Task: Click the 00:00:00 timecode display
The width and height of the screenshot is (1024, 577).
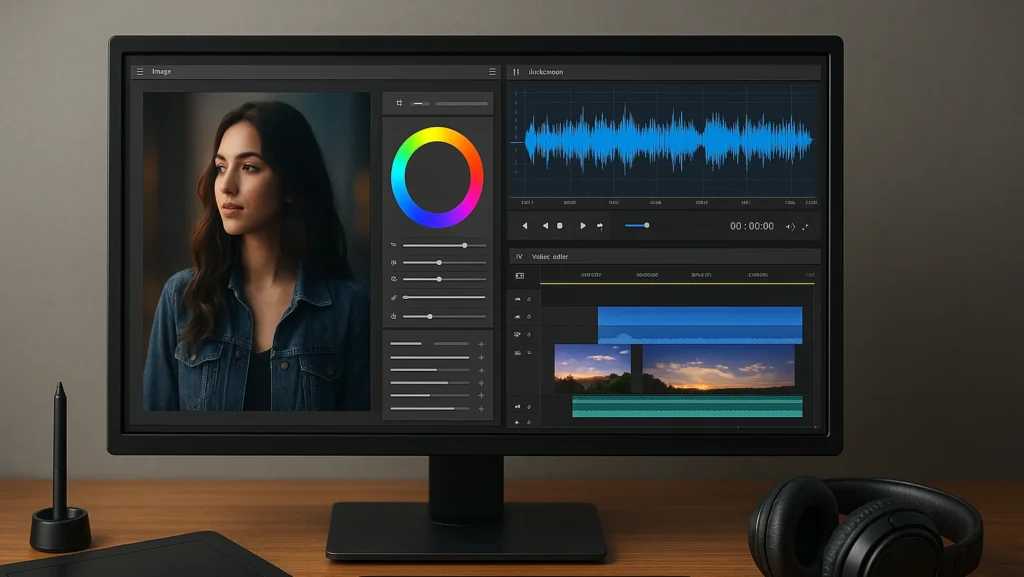Action: coord(752,226)
